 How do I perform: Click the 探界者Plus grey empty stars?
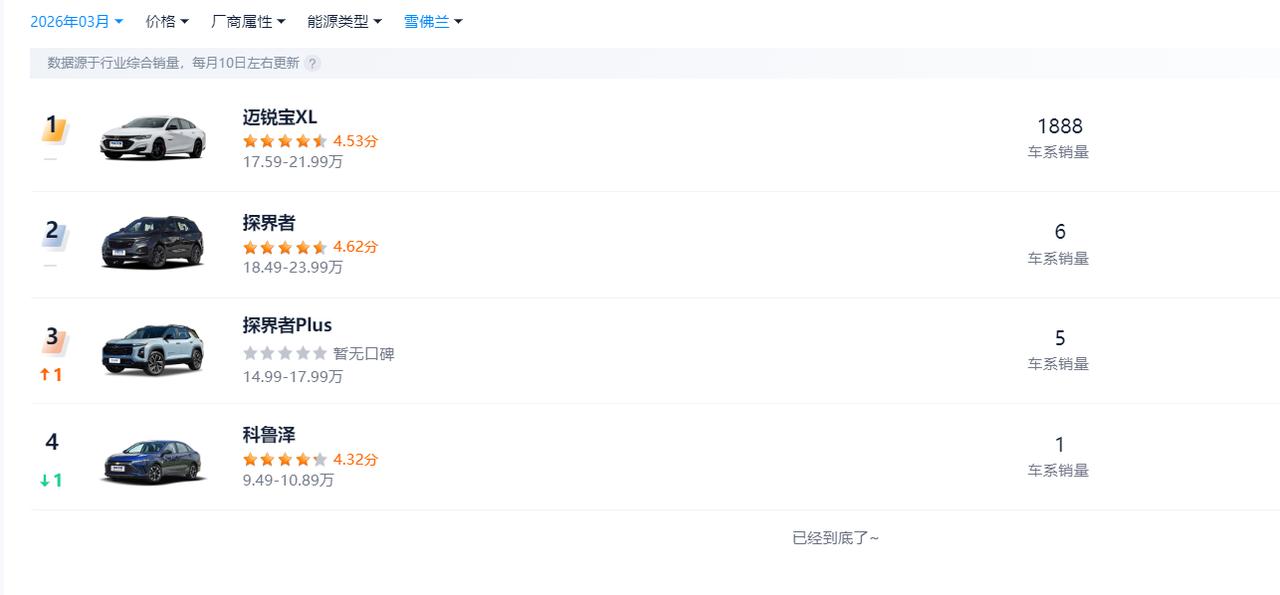pos(285,353)
